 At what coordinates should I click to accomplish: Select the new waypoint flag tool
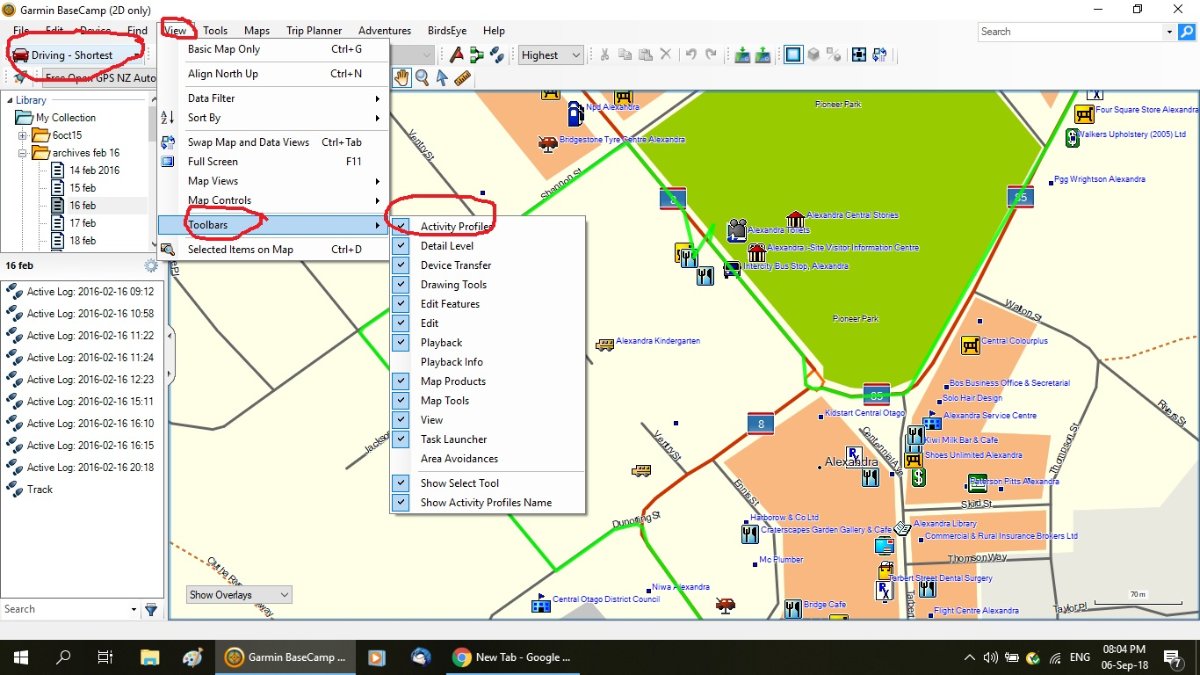pyautogui.click(x=457, y=55)
